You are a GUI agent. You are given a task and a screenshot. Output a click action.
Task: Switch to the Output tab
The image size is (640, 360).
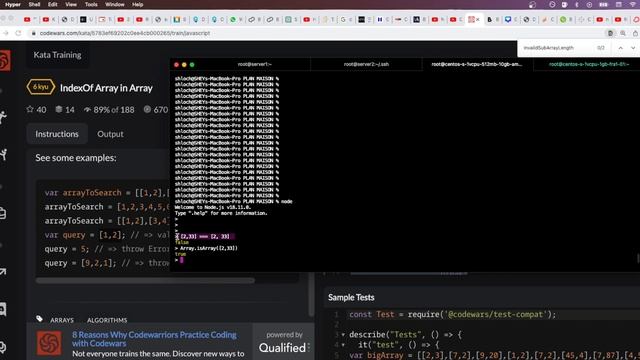click(x=110, y=134)
